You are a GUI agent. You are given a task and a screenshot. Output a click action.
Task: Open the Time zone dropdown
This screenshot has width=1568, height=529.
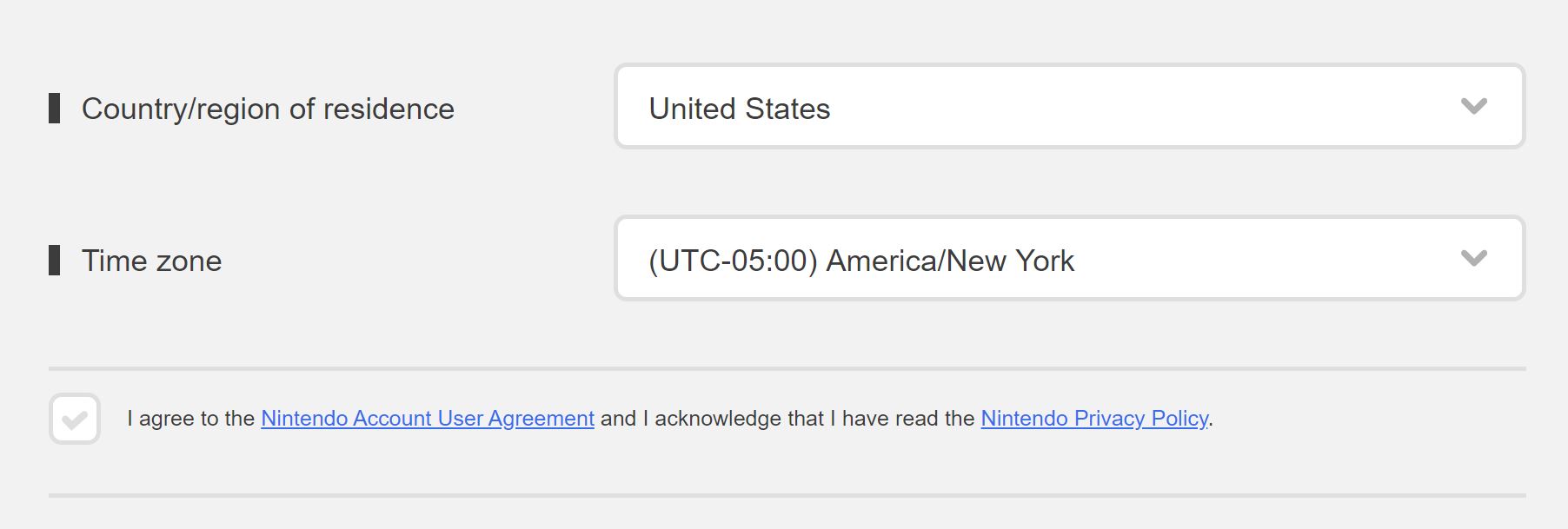coord(1069,259)
